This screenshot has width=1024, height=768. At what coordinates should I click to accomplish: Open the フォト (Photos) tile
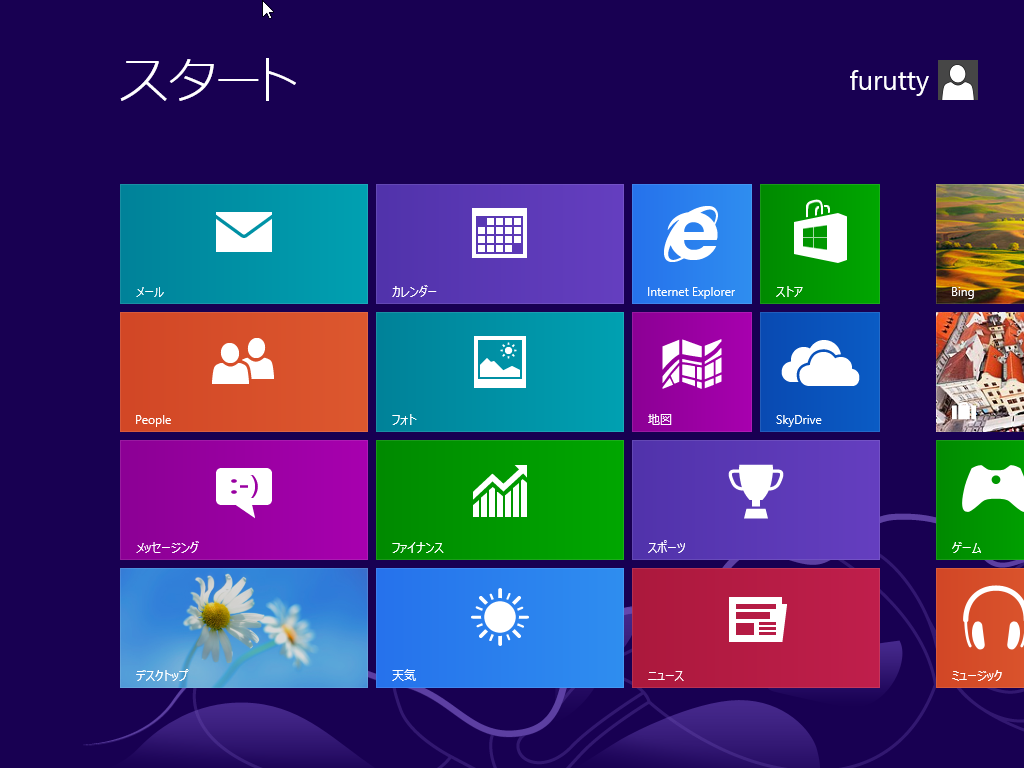tap(500, 372)
